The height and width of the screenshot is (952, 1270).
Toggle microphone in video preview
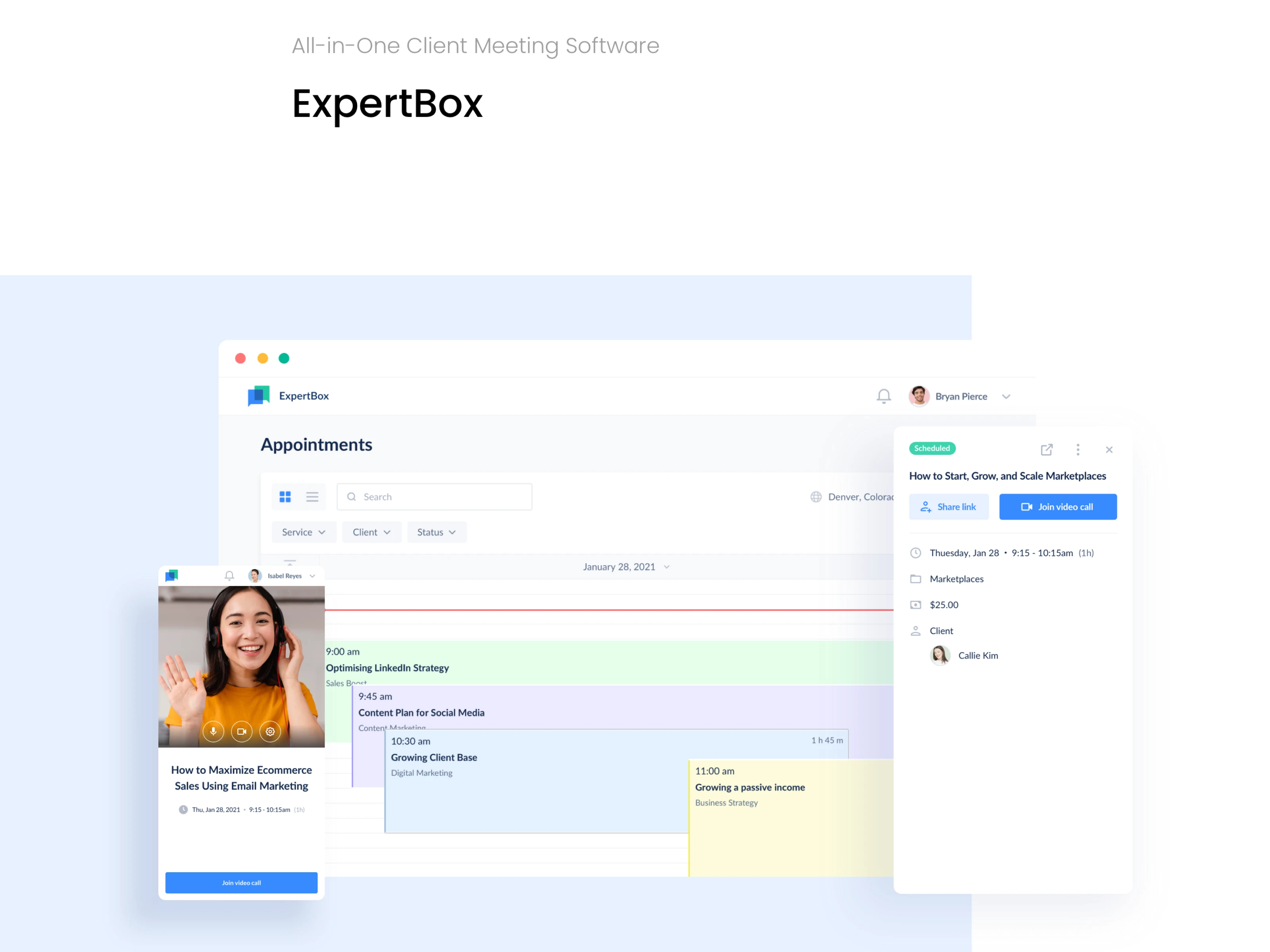(x=213, y=731)
